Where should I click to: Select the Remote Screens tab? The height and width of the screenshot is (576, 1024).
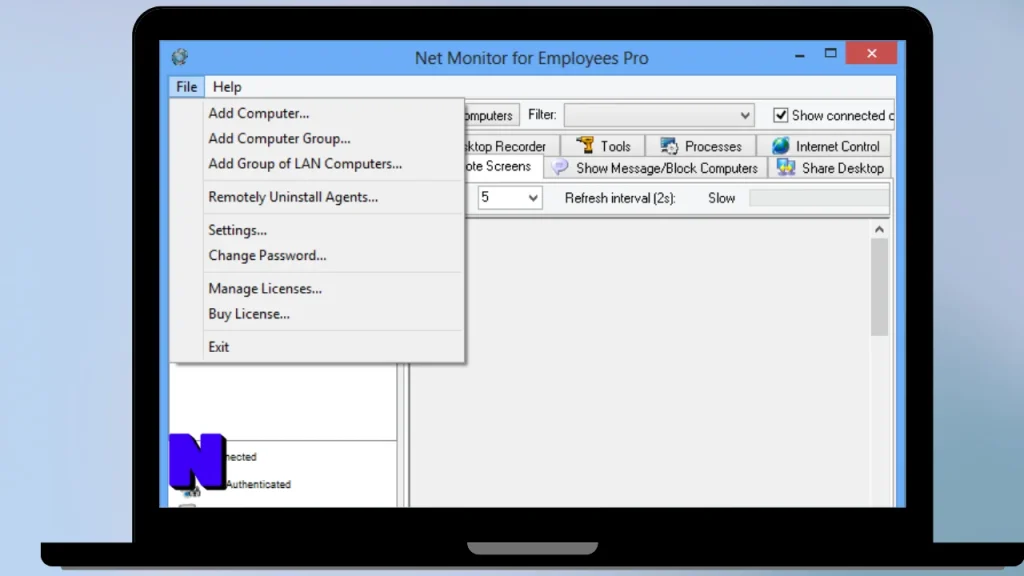click(504, 167)
